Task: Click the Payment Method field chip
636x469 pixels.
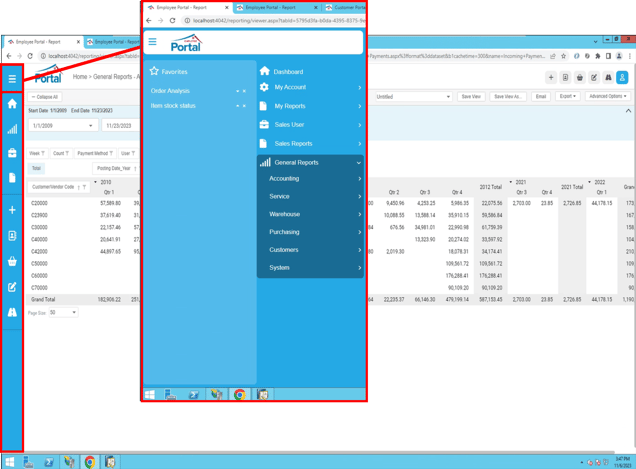Action: tap(95, 153)
